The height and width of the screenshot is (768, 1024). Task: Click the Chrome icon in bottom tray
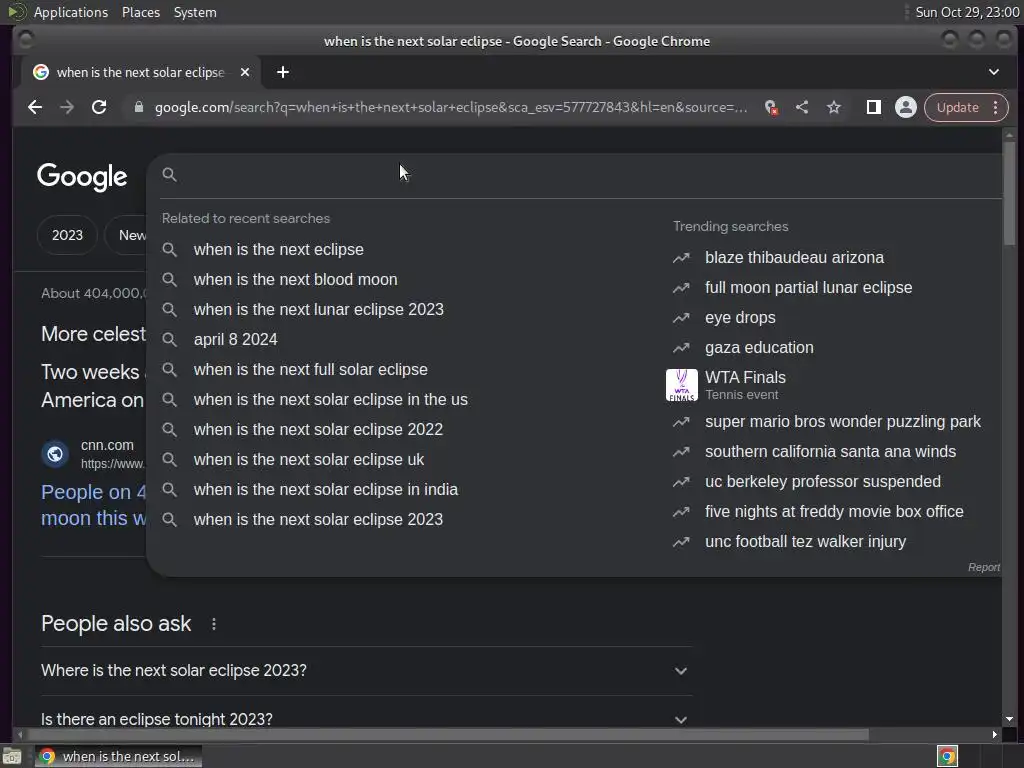tap(948, 756)
